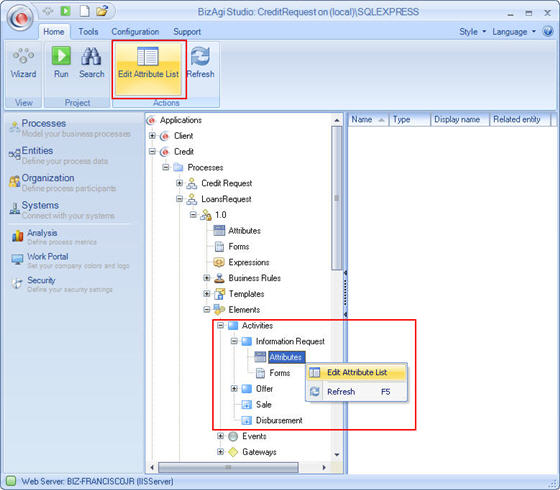Select the Sale activity item
560x490 pixels.
pyautogui.click(x=264, y=405)
